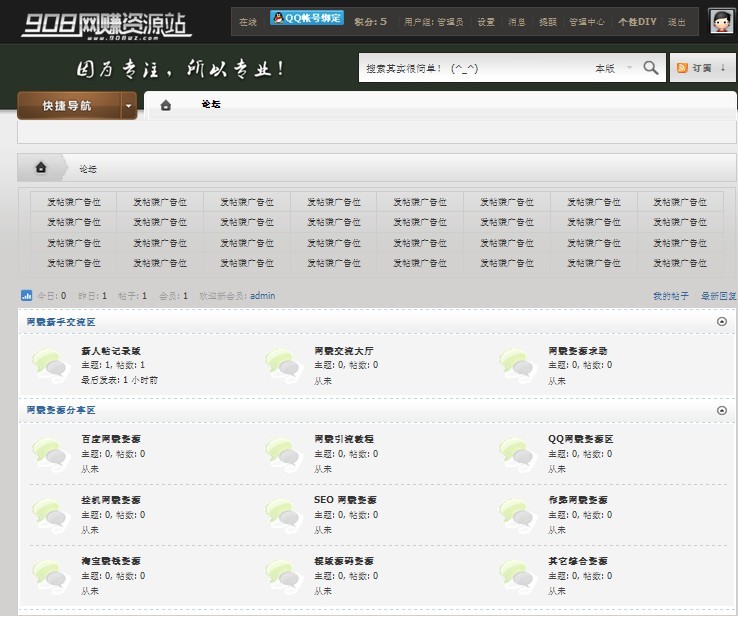Open 最新回复 link

(719, 296)
